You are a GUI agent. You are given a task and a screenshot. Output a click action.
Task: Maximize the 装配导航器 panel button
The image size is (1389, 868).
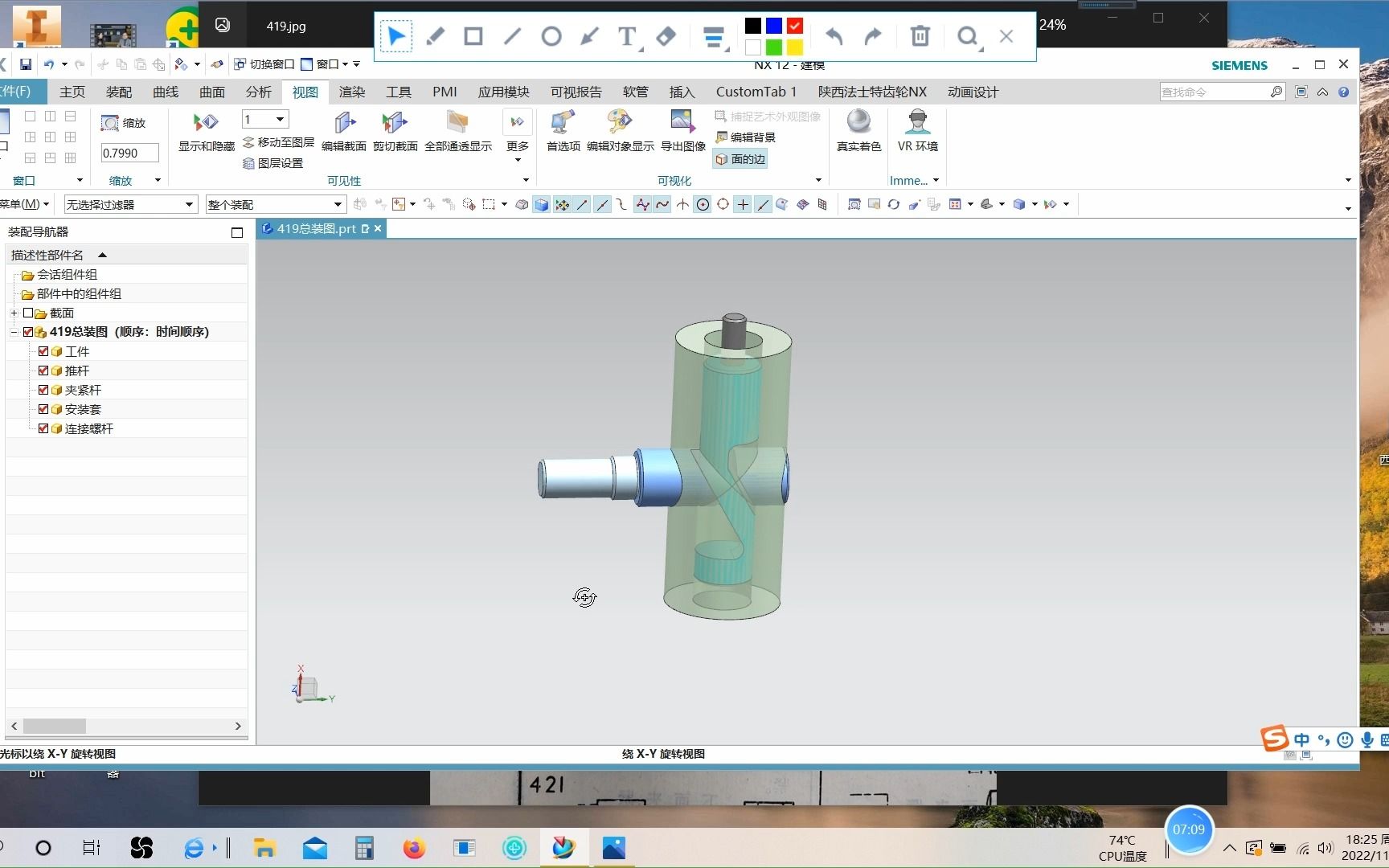click(237, 232)
